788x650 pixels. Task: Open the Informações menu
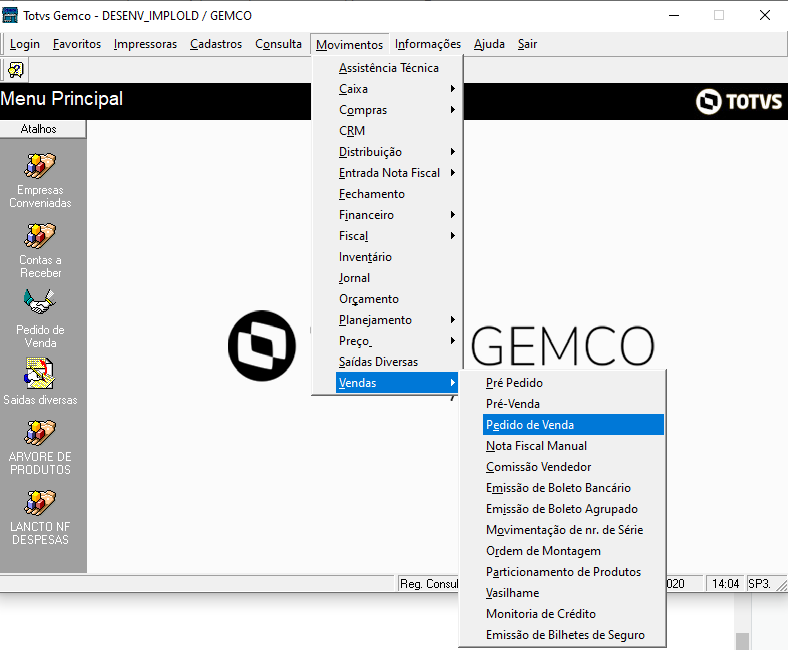point(428,44)
